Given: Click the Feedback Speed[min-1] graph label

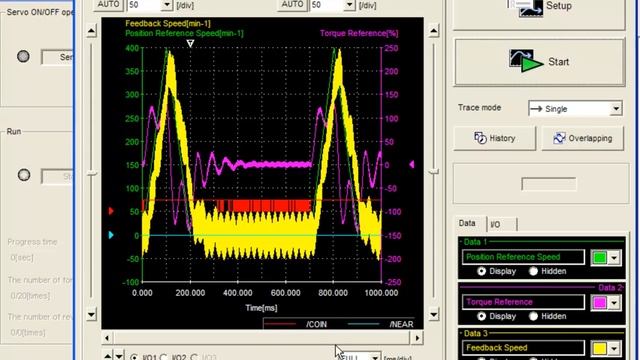Looking at the screenshot, I should (x=168, y=24).
